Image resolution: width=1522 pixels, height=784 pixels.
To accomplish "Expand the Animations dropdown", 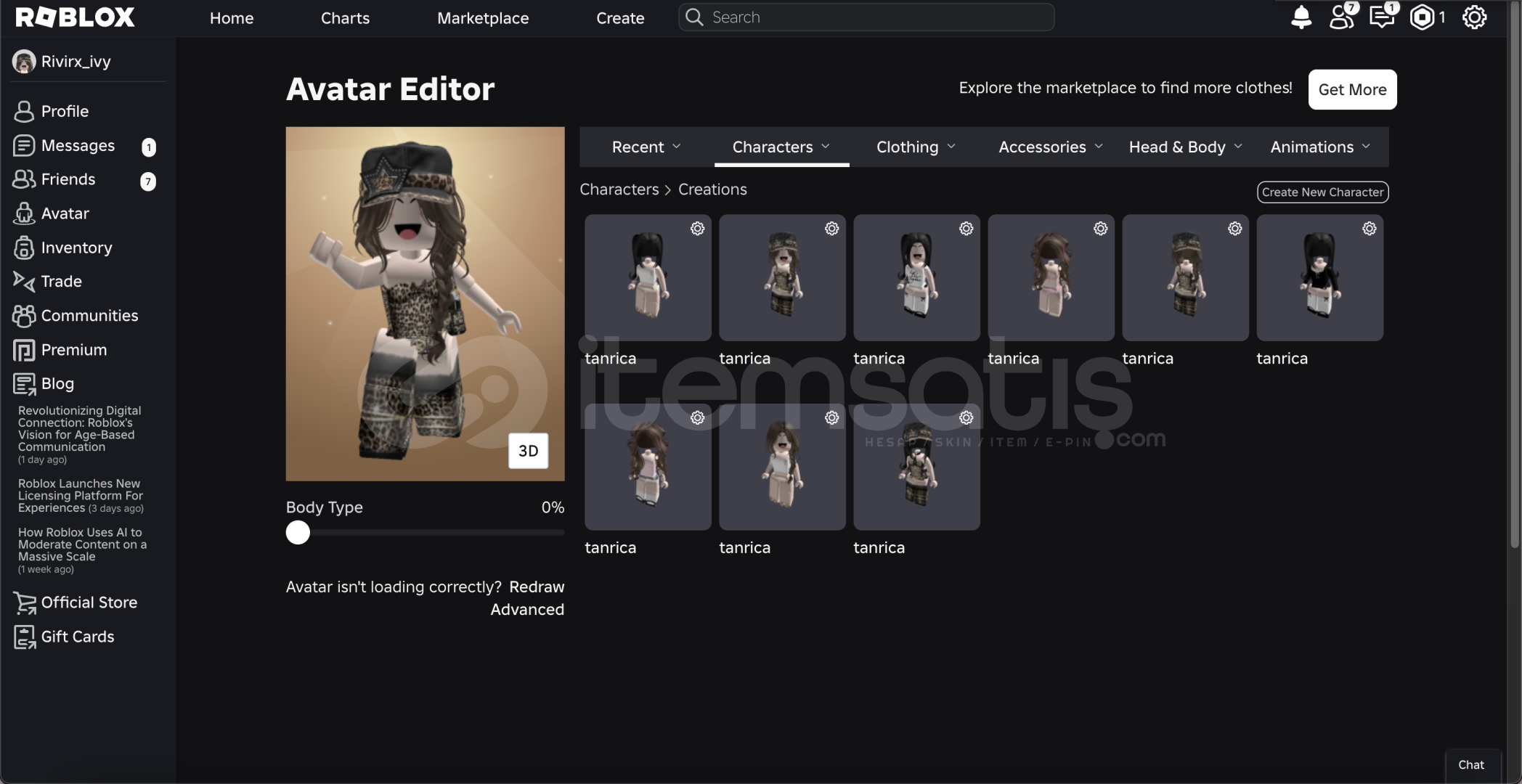I will click(x=1320, y=147).
